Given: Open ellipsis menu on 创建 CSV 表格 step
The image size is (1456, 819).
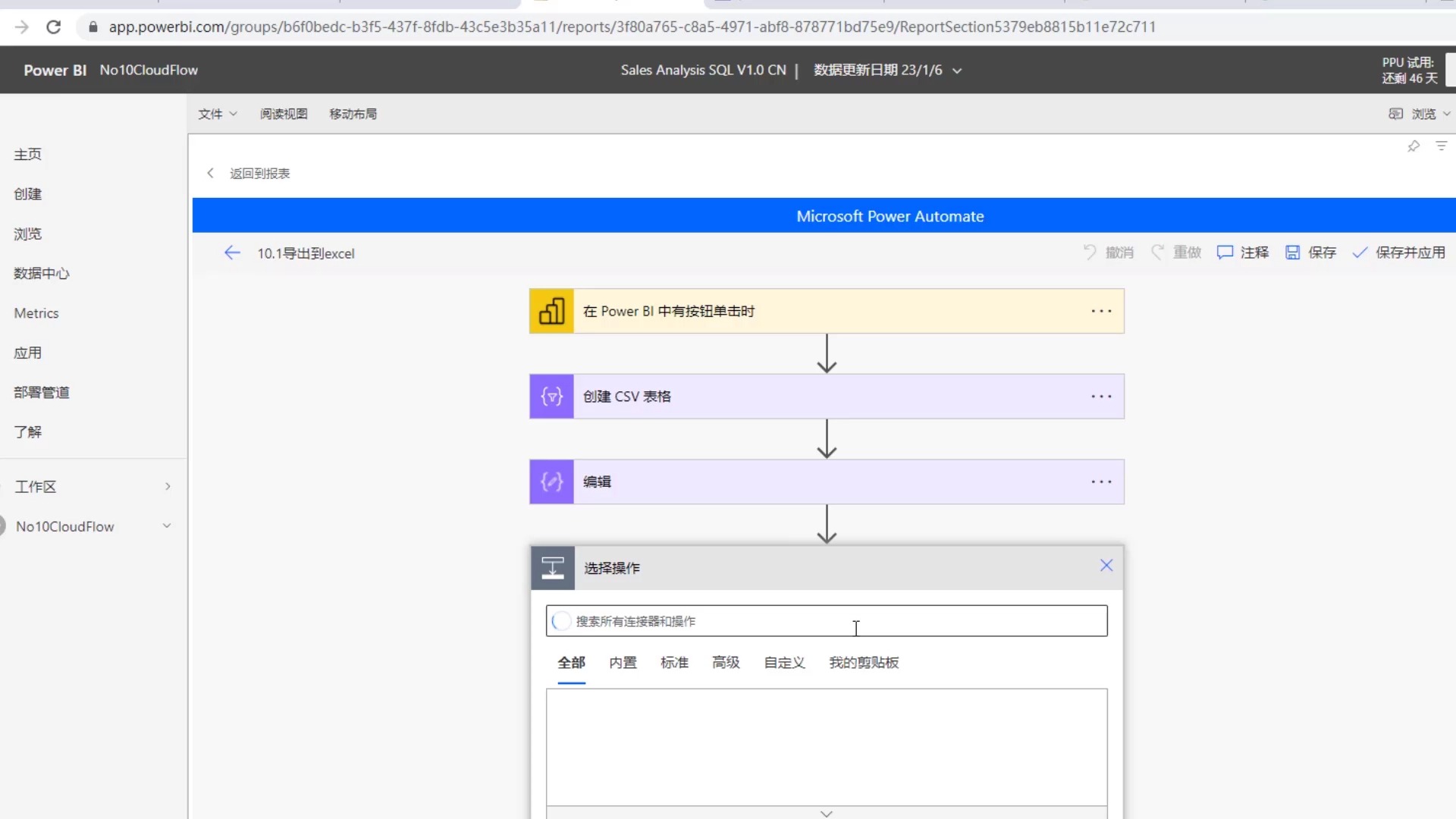Looking at the screenshot, I should click(x=1101, y=397).
